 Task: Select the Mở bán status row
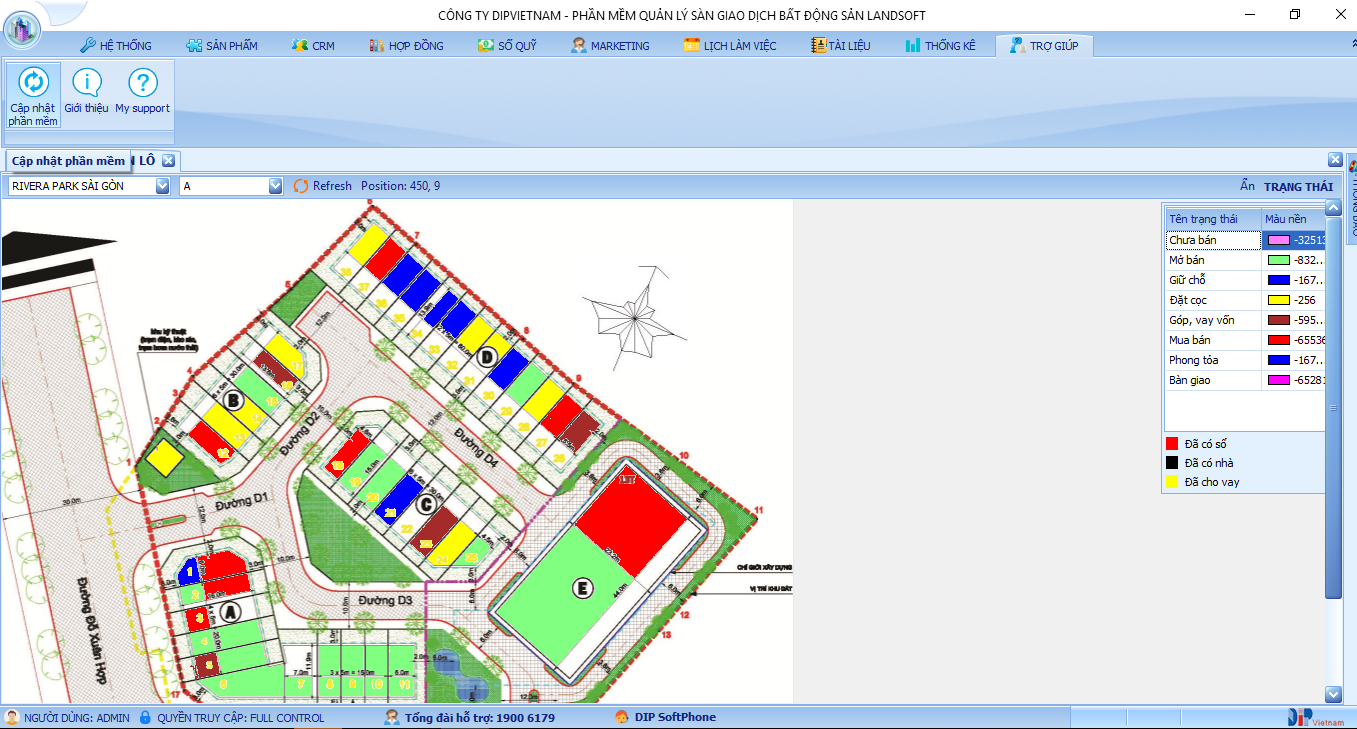[x=1245, y=260]
